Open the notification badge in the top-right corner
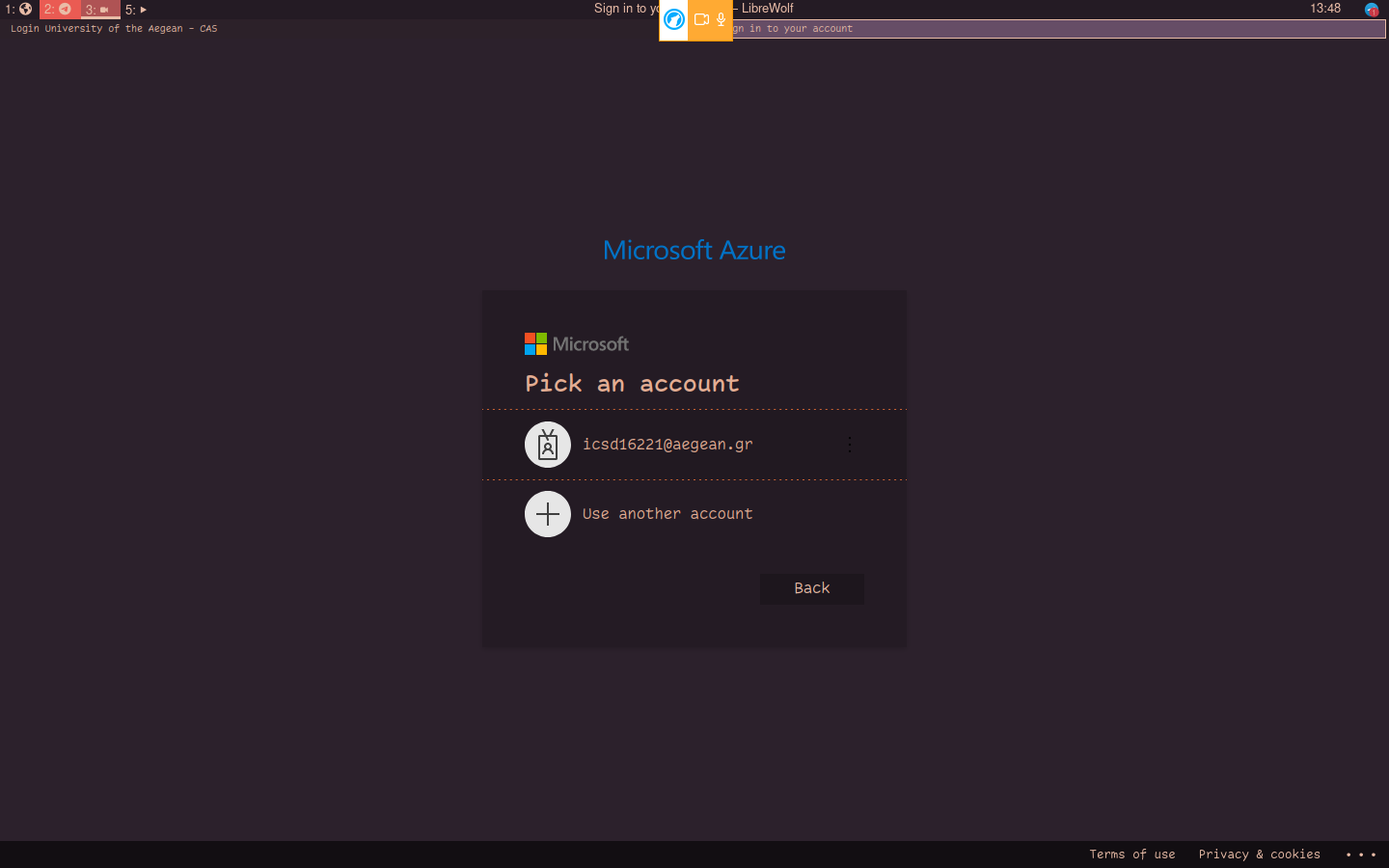The width and height of the screenshot is (1389, 868). [1371, 9]
